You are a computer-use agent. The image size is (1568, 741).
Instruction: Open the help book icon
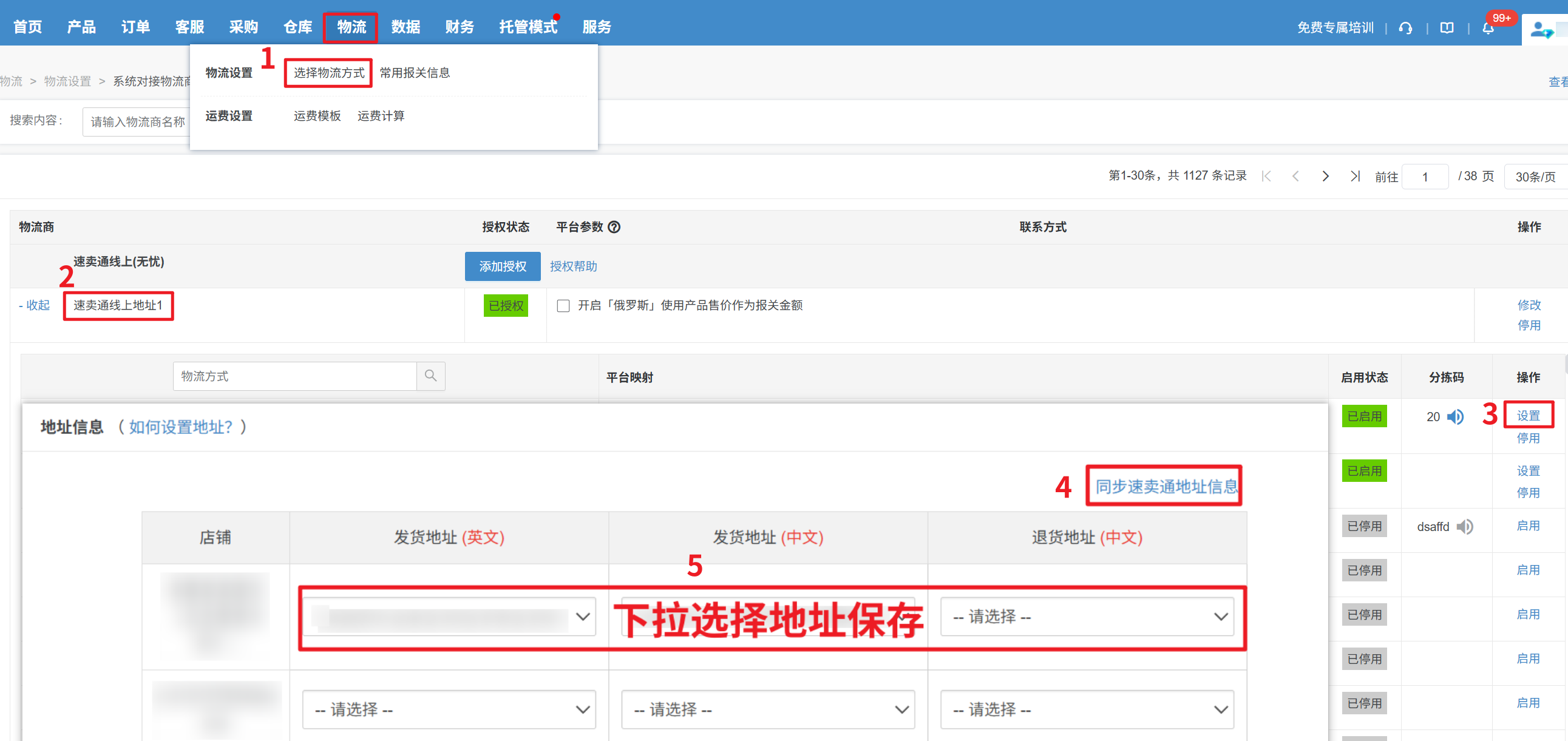tap(1447, 28)
